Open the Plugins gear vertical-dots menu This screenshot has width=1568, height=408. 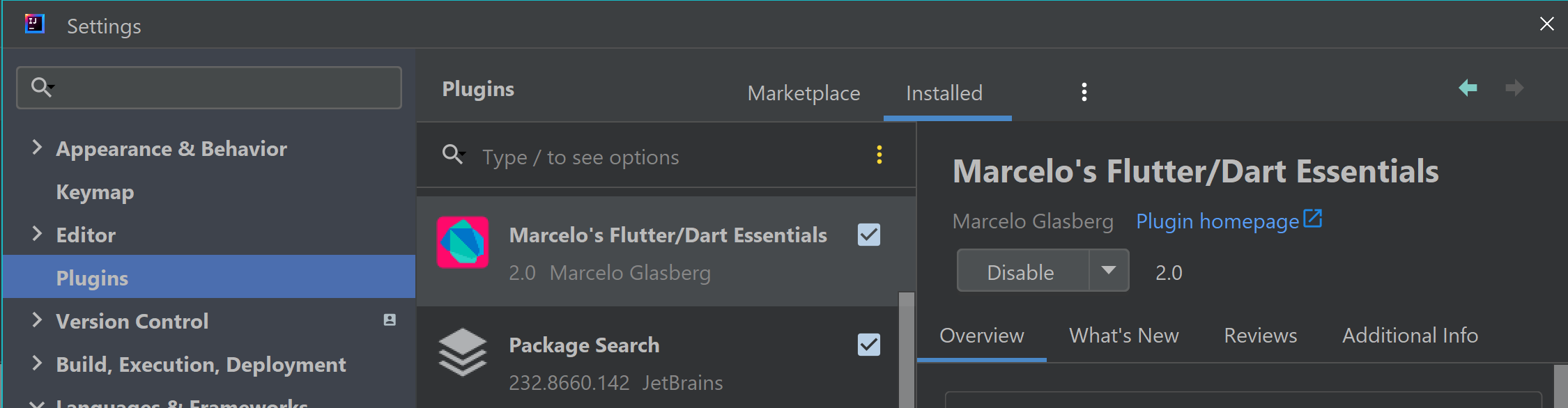(1084, 92)
